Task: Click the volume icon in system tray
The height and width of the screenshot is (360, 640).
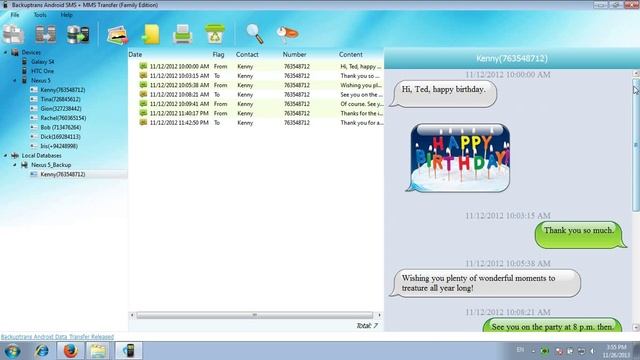Action: pos(592,351)
